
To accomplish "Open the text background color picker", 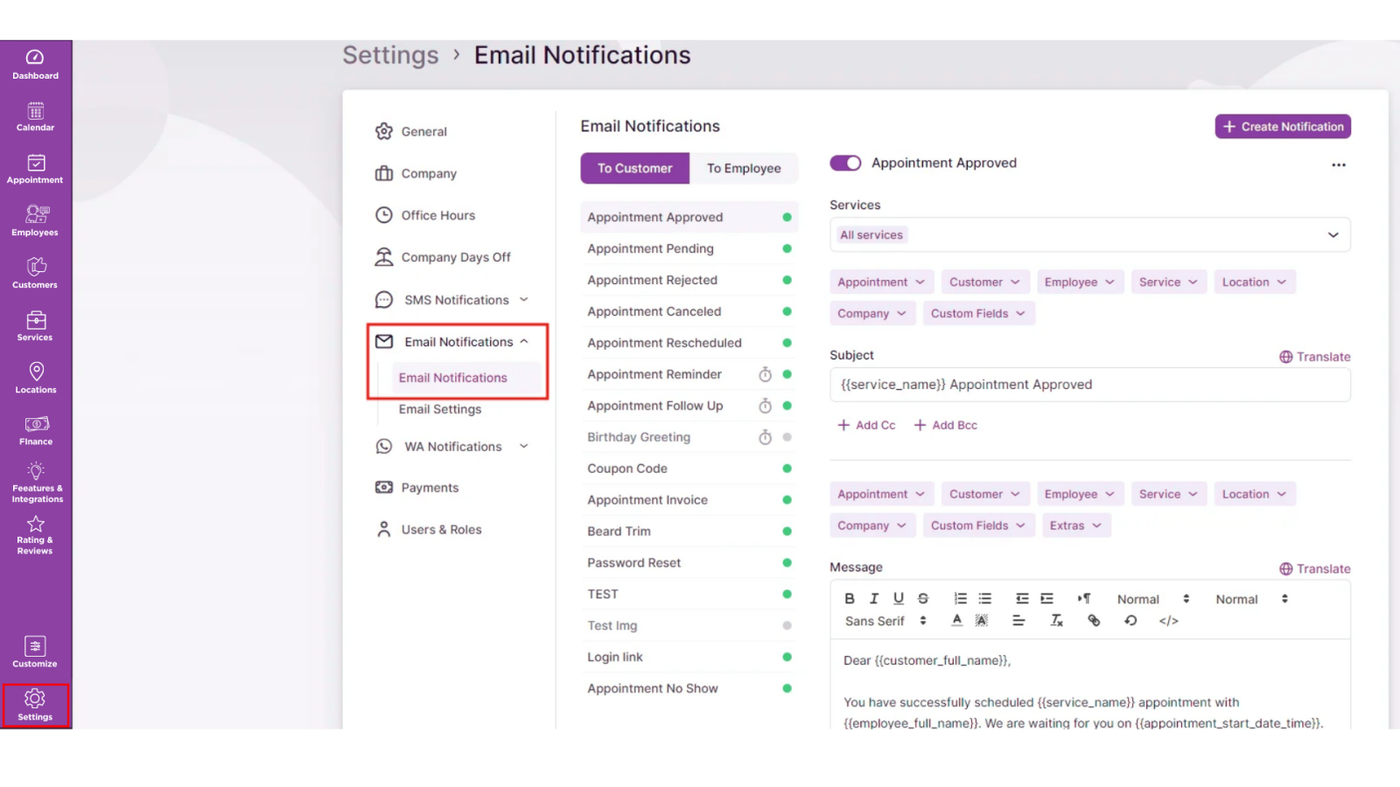I will [982, 621].
